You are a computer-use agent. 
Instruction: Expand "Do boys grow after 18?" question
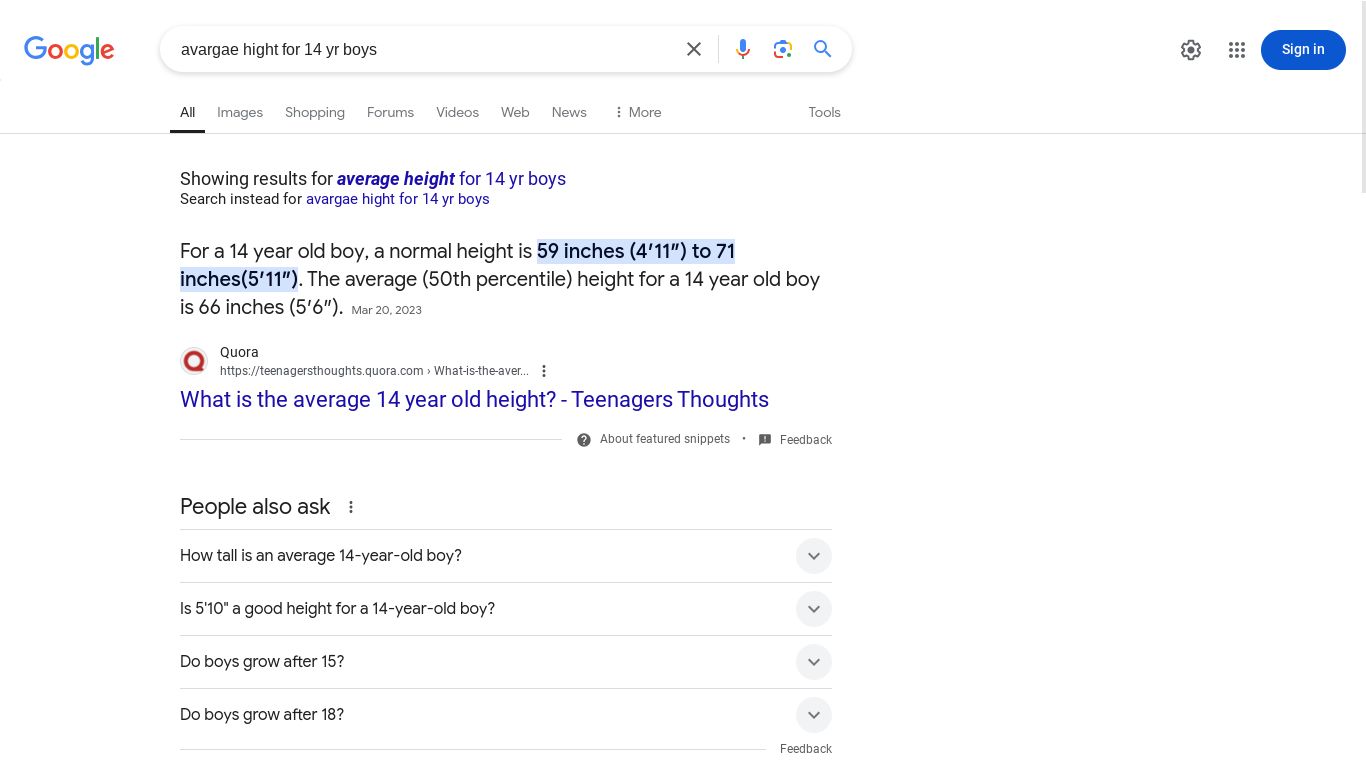813,715
